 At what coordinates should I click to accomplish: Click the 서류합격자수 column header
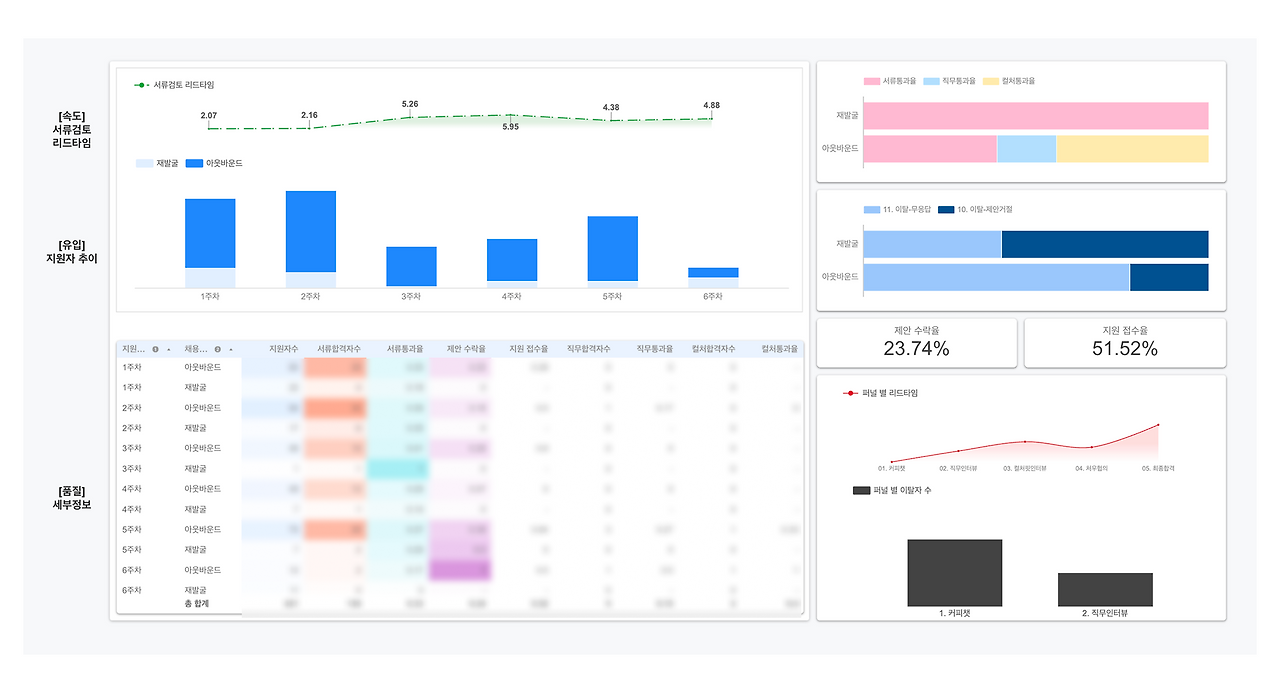339,349
